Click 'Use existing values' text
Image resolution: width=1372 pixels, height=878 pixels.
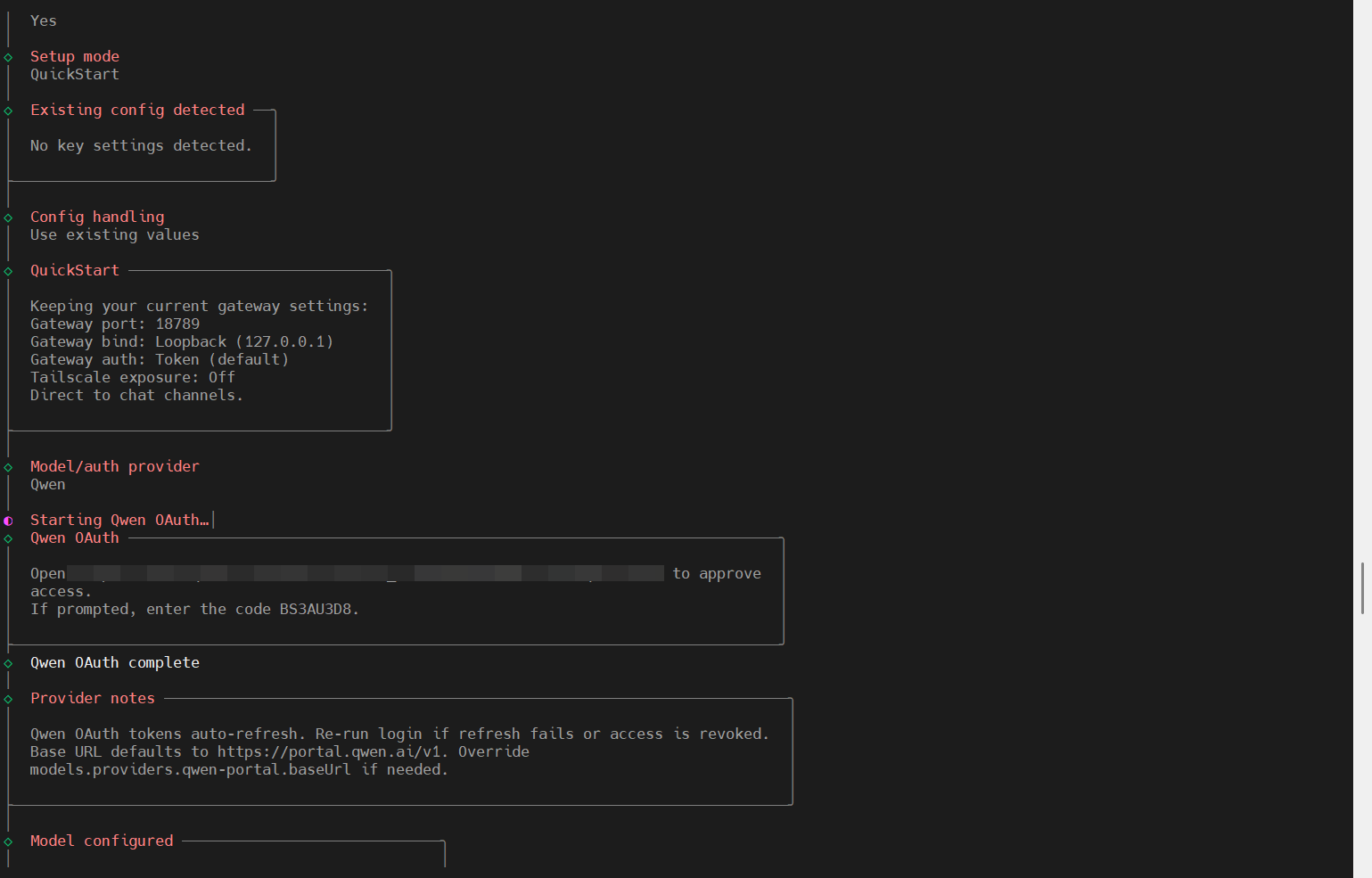point(115,234)
